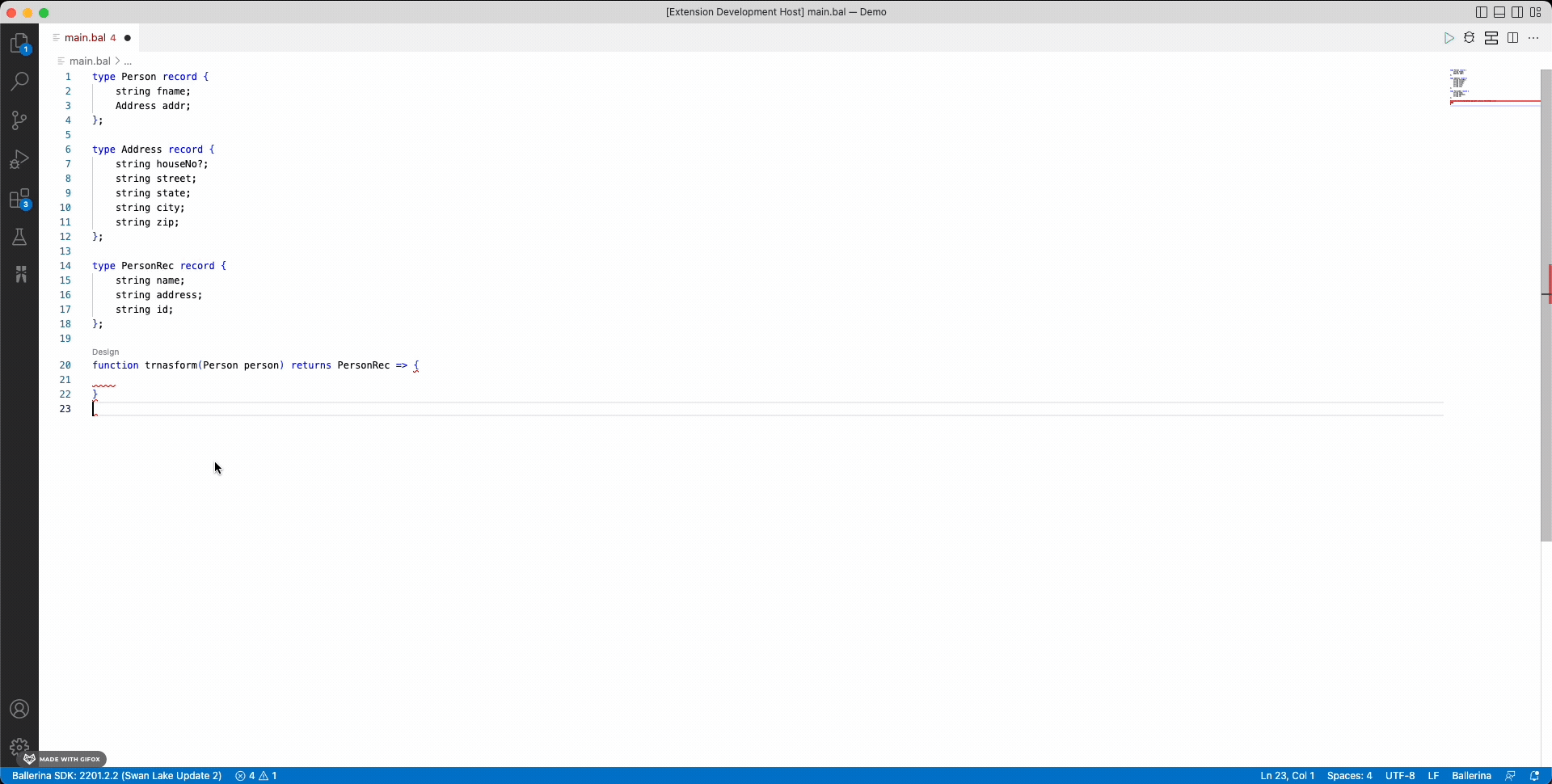
Task: Click the Design code lens link
Action: 105,352
